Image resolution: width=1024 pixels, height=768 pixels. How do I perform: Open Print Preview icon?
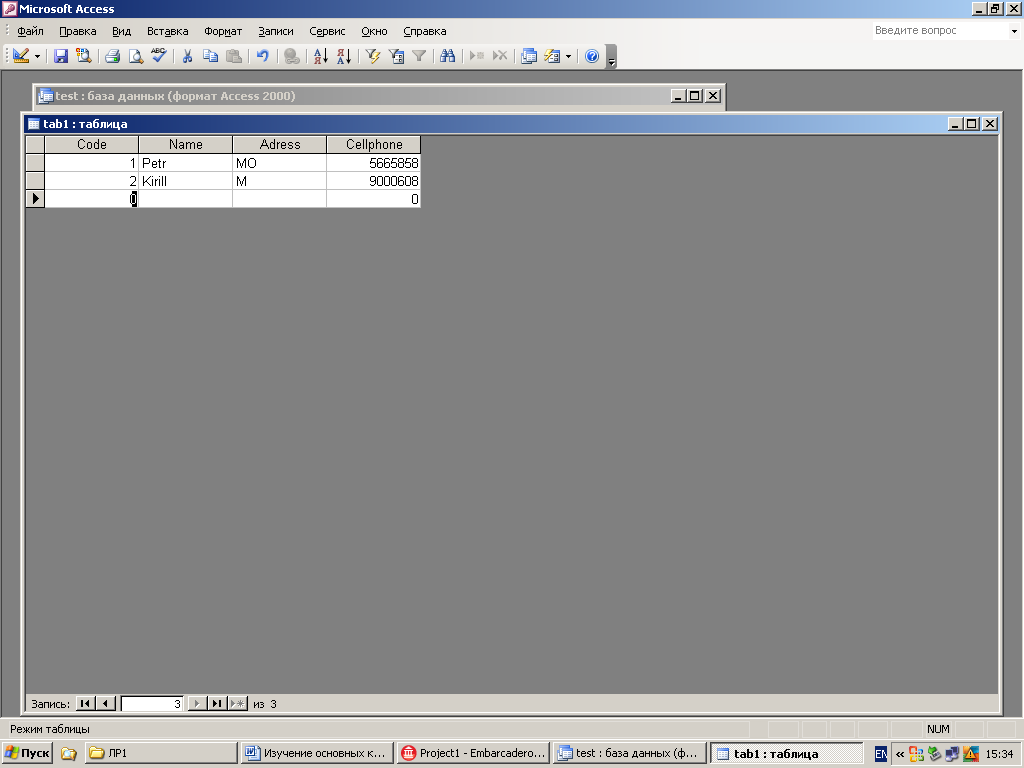tap(135, 56)
